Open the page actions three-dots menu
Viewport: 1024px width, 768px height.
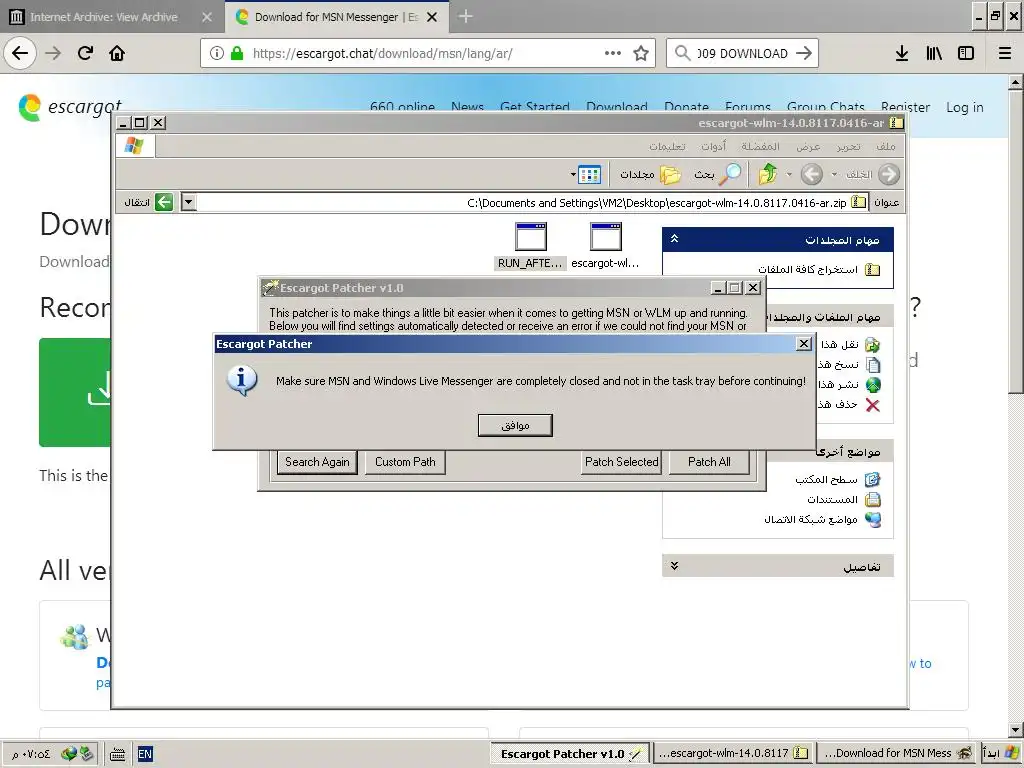[613, 53]
